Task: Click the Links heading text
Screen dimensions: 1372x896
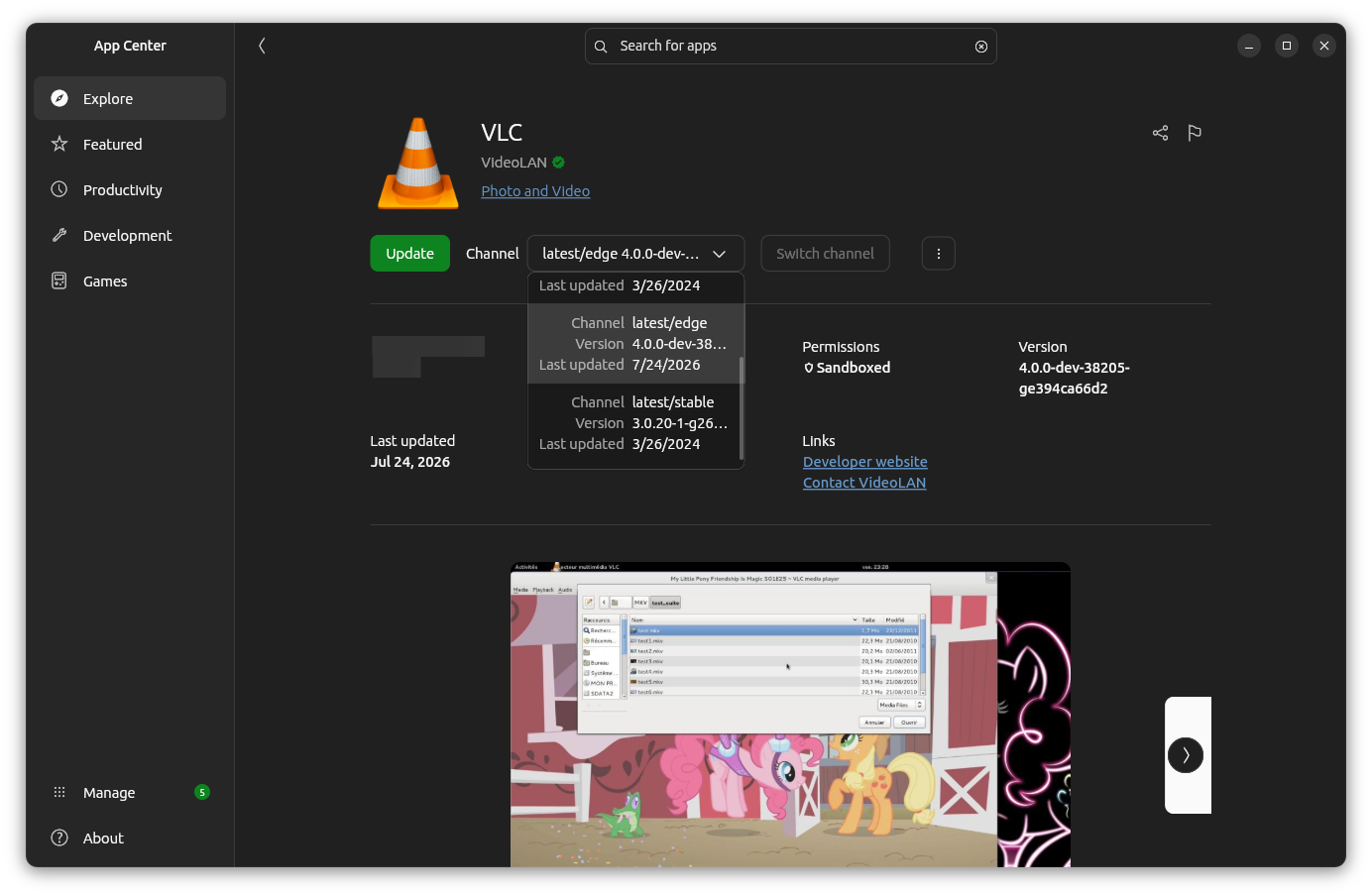Action: 819,441
